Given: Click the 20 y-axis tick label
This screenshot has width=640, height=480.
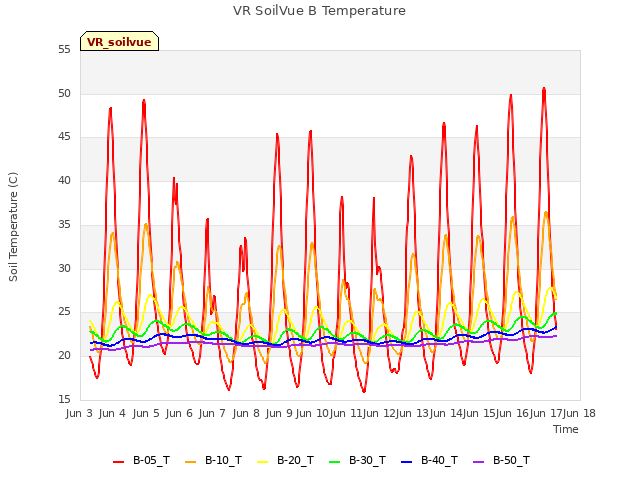Looking at the screenshot, I should [64, 356].
